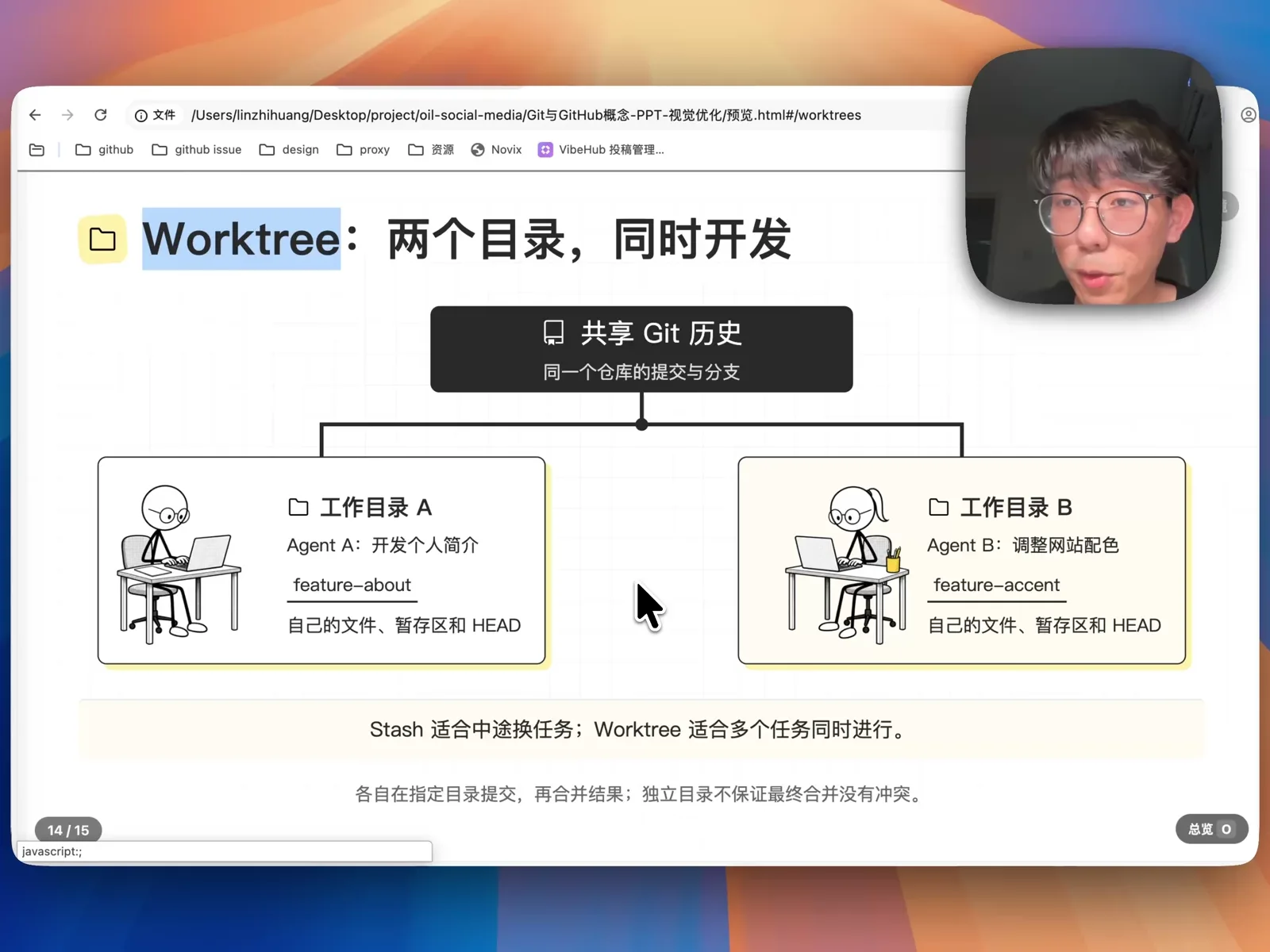This screenshot has height=952, width=1270.
Task: Click the footnote 各自在指定目录提交，再合并结果
Action: point(641,794)
